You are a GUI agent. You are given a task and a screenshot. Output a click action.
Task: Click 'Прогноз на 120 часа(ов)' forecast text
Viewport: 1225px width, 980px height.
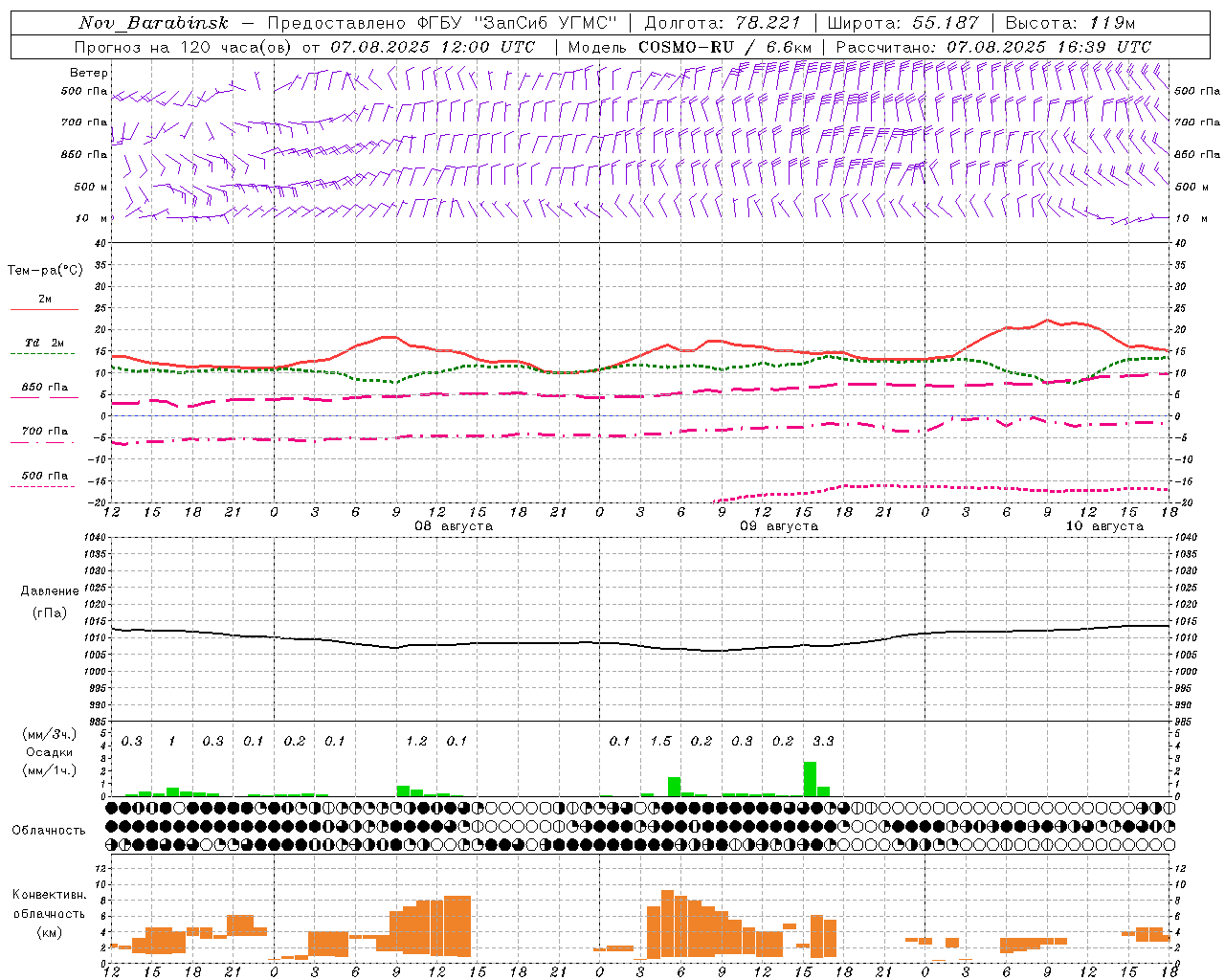pyautogui.click(x=185, y=47)
